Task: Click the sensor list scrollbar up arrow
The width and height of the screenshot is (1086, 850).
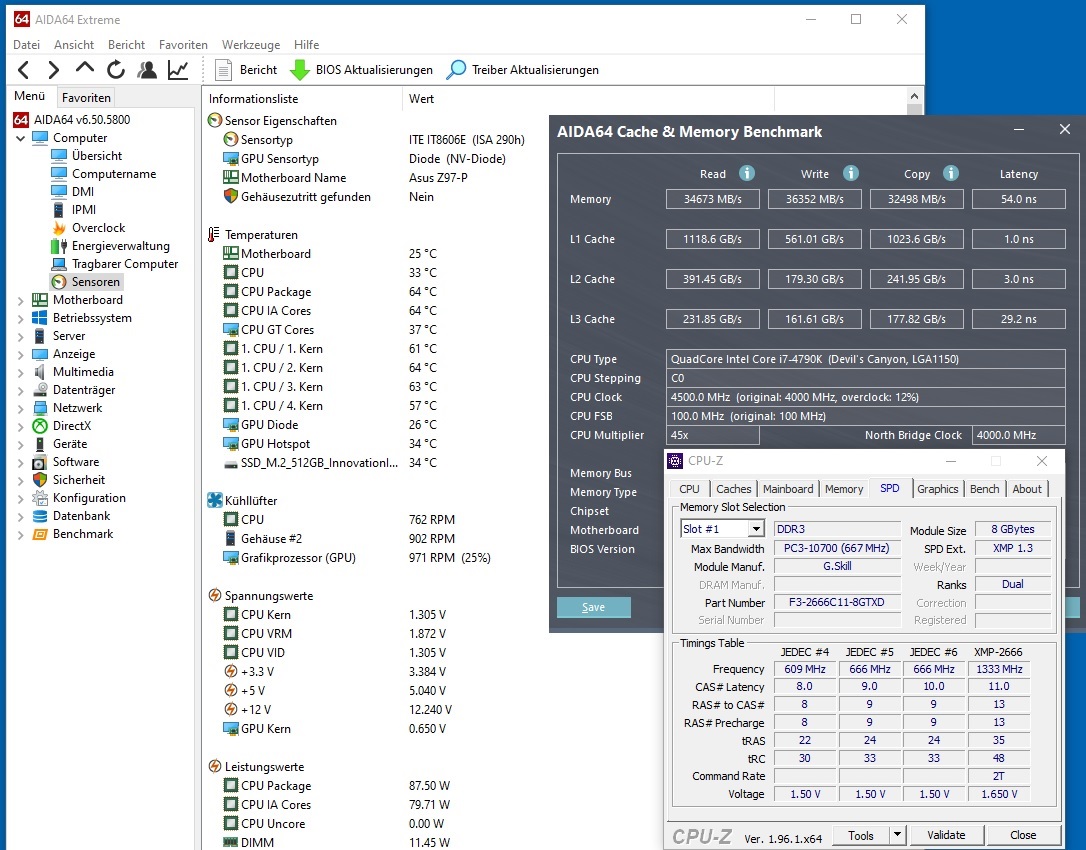Action: point(914,96)
